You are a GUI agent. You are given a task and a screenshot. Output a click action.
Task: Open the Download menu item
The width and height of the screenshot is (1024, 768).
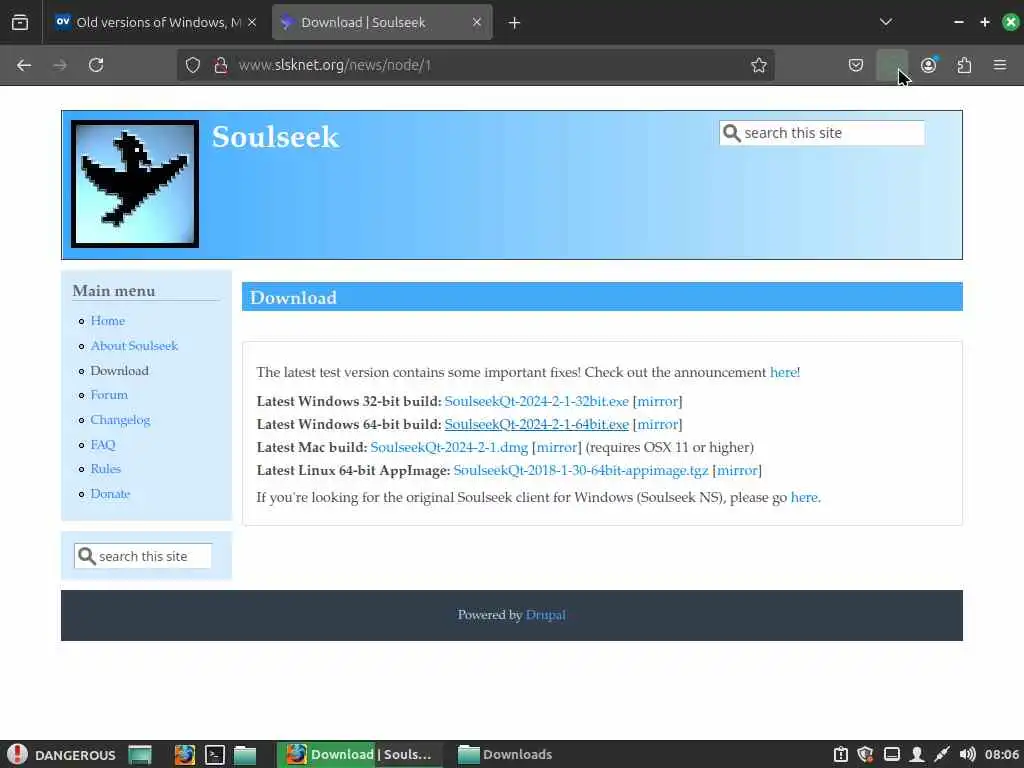(120, 370)
